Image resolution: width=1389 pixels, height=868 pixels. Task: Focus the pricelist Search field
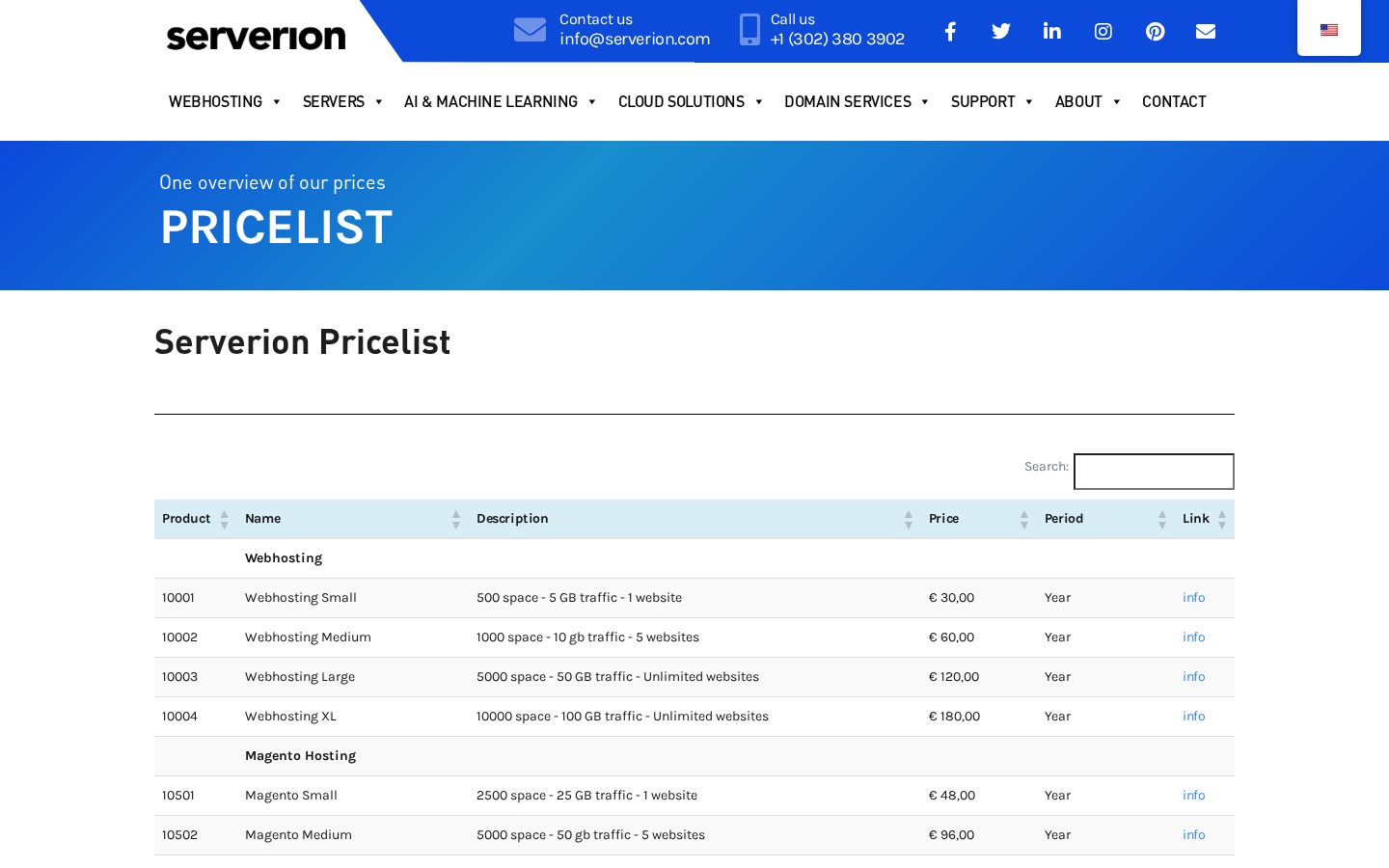coord(1154,472)
